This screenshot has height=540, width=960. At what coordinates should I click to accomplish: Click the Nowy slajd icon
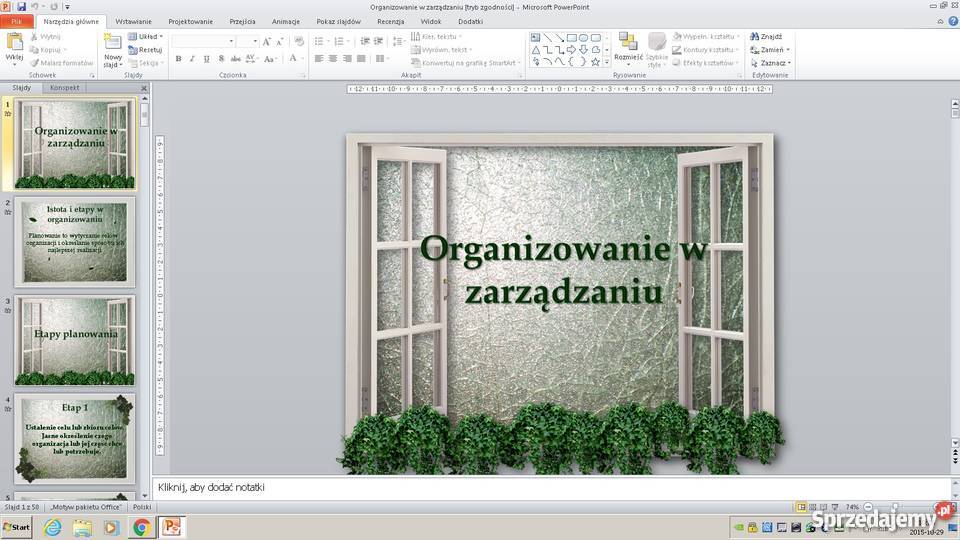click(x=112, y=42)
